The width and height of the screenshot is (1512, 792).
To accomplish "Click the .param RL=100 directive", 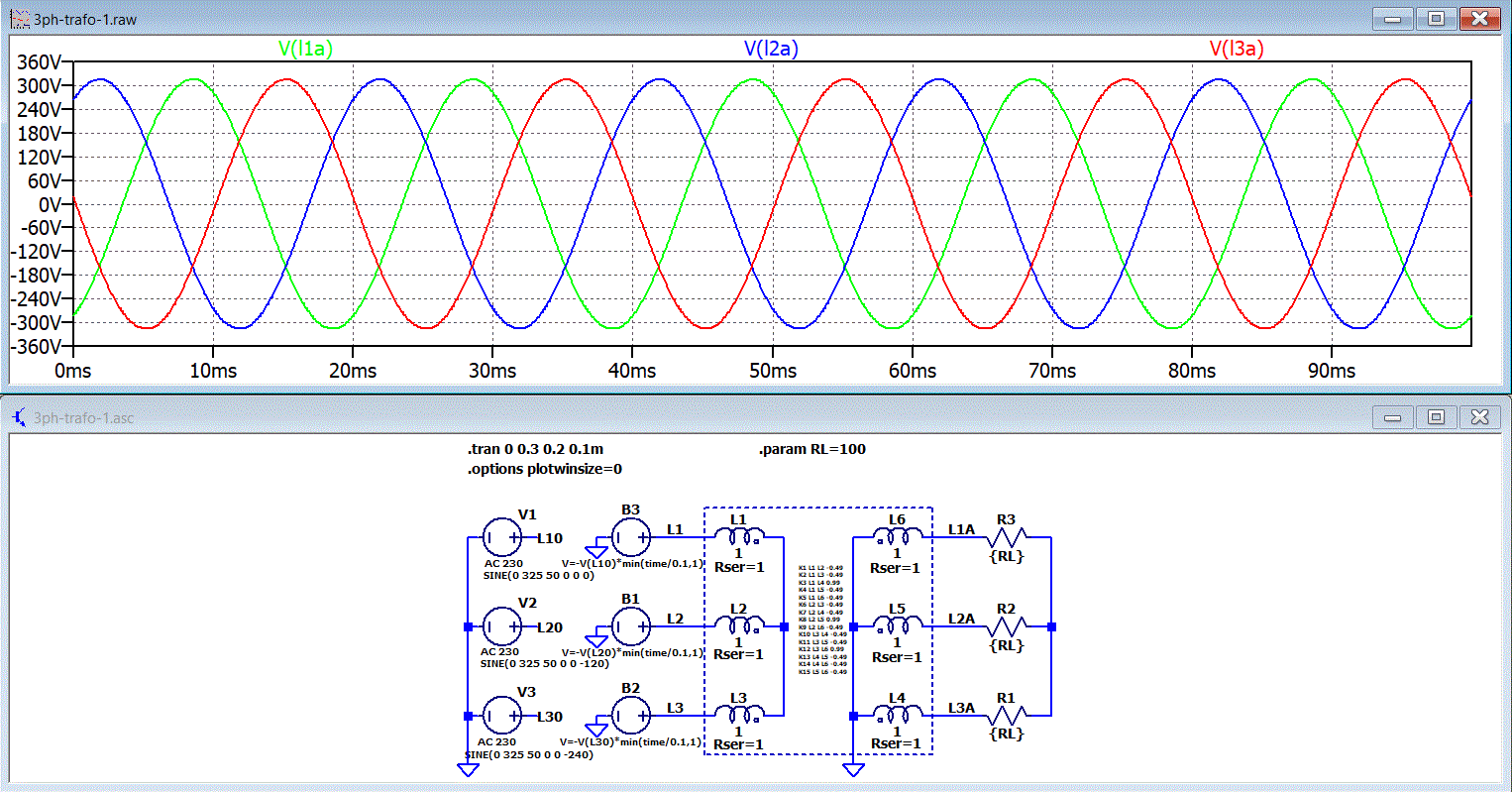I will coord(812,449).
